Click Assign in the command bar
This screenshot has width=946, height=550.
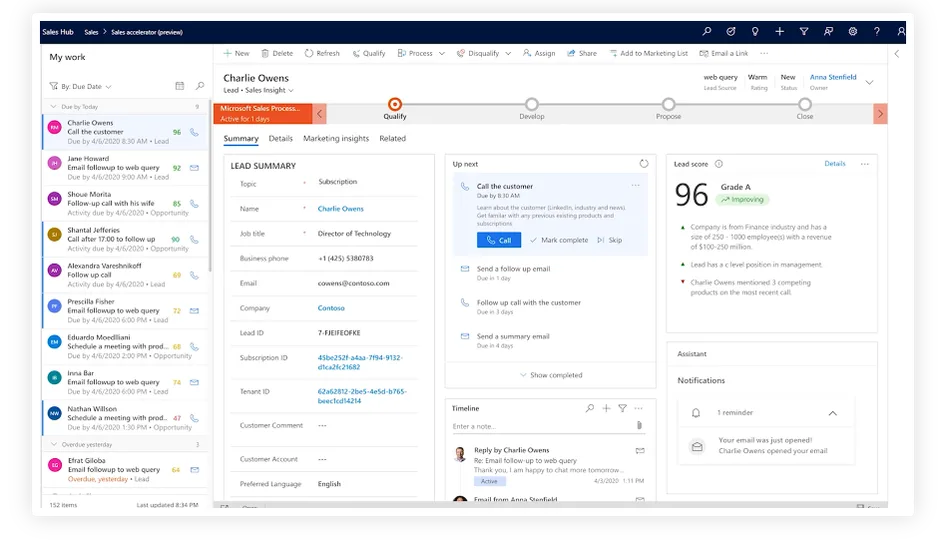[539, 53]
